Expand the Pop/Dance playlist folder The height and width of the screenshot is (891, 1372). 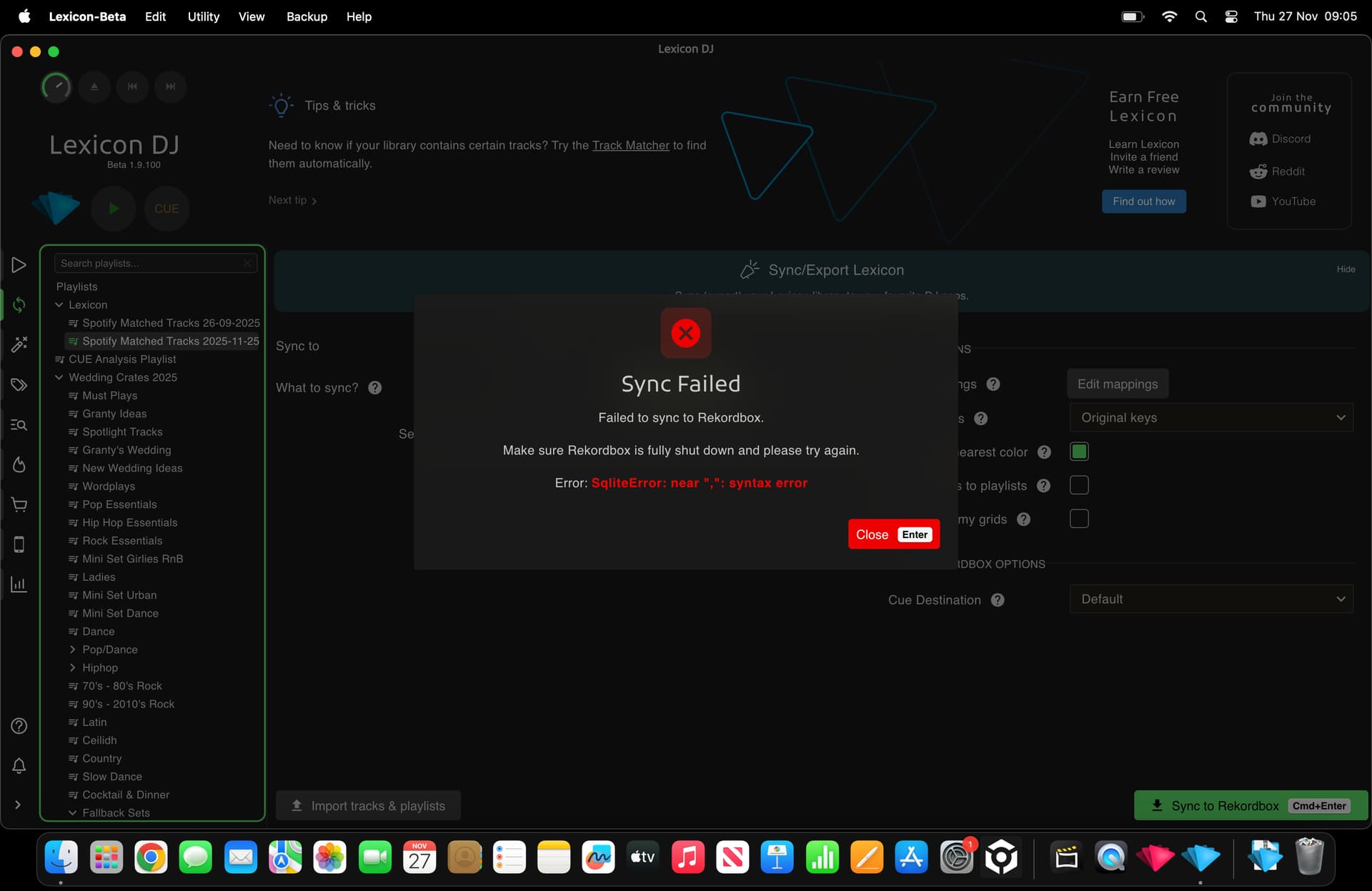(x=72, y=649)
